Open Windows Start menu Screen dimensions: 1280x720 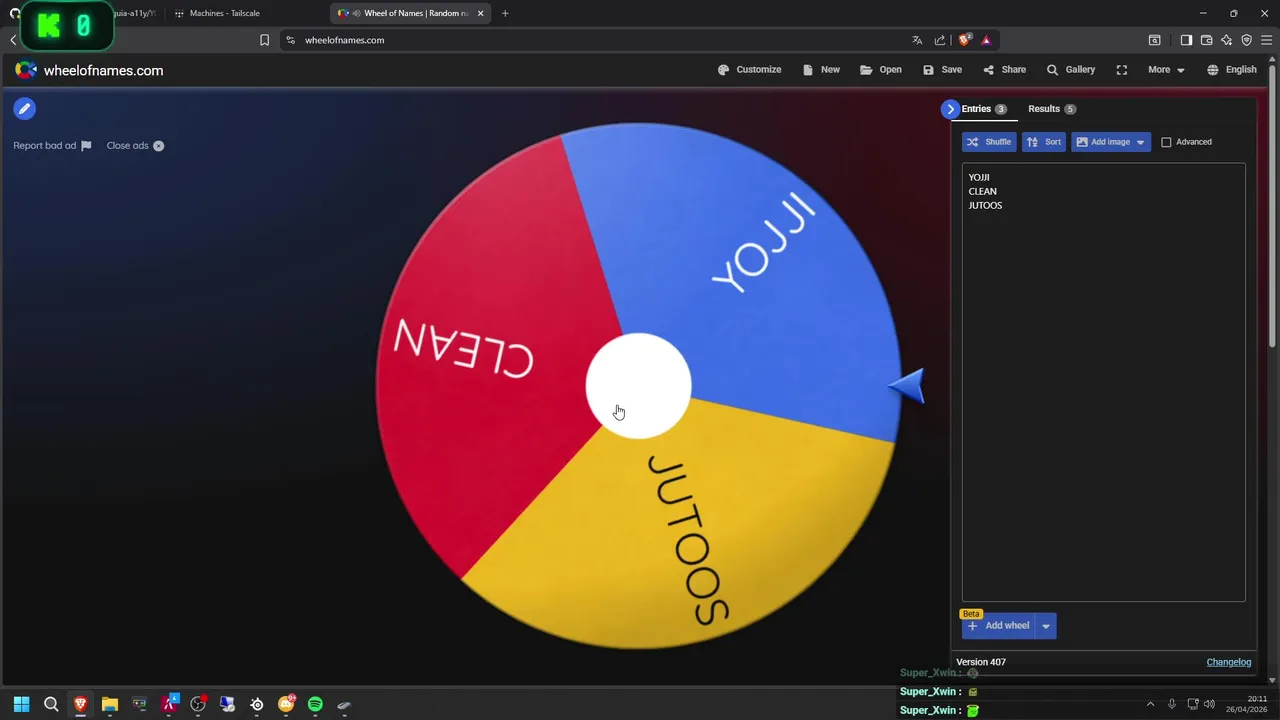(x=21, y=705)
